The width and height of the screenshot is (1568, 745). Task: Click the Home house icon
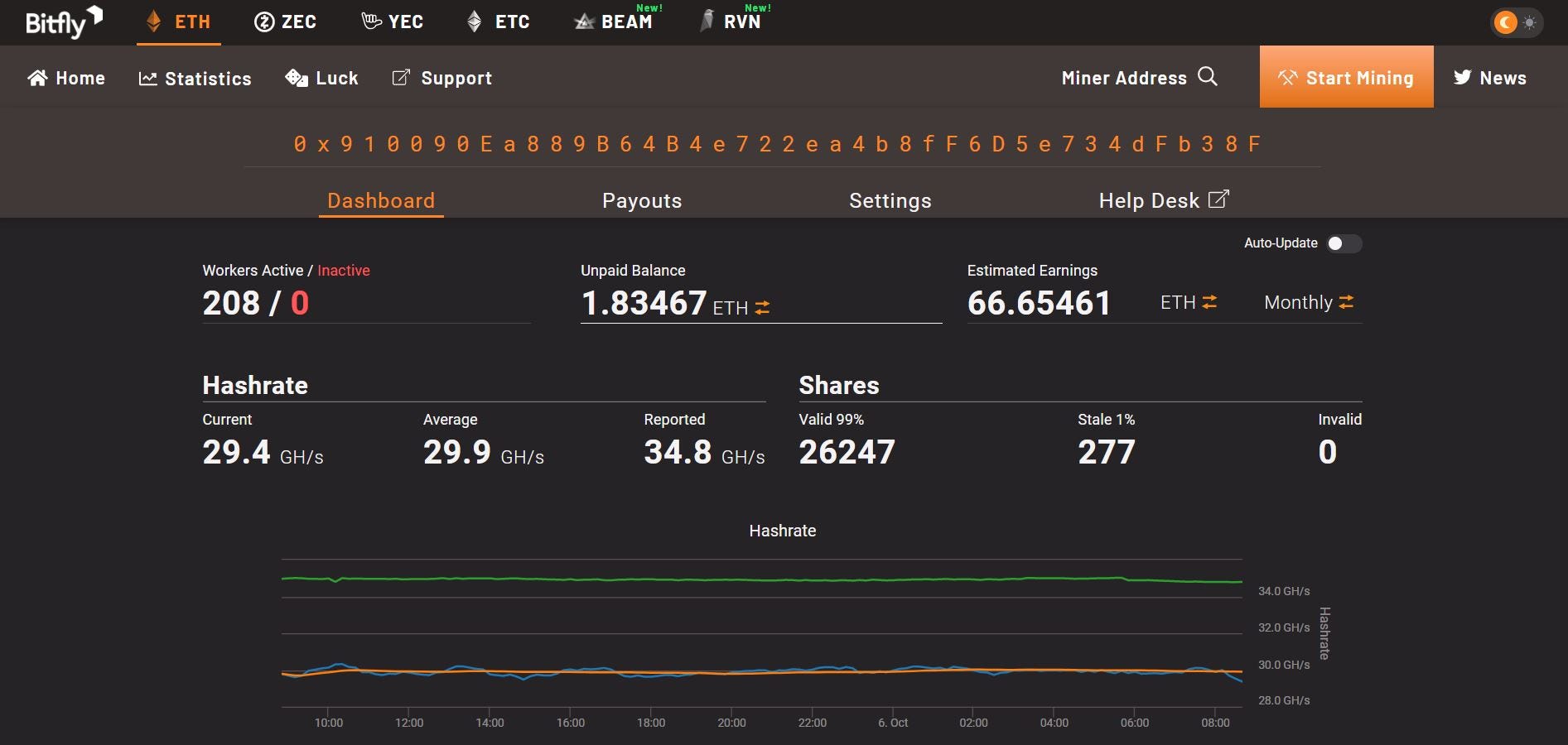[x=37, y=78]
